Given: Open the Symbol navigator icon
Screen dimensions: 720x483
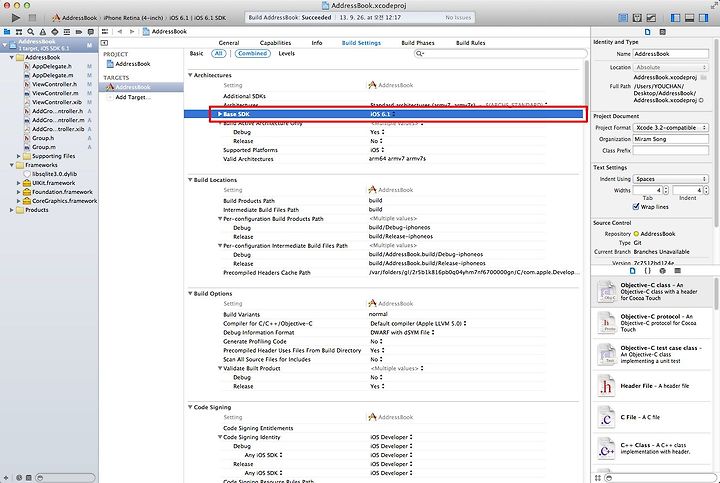Looking at the screenshot, I should 19,32.
